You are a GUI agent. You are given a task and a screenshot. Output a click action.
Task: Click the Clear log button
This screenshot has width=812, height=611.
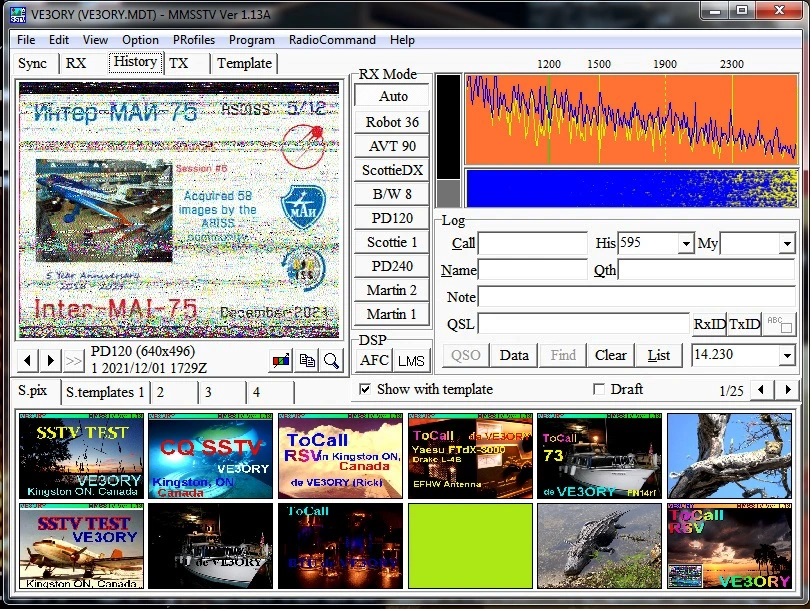(610, 355)
